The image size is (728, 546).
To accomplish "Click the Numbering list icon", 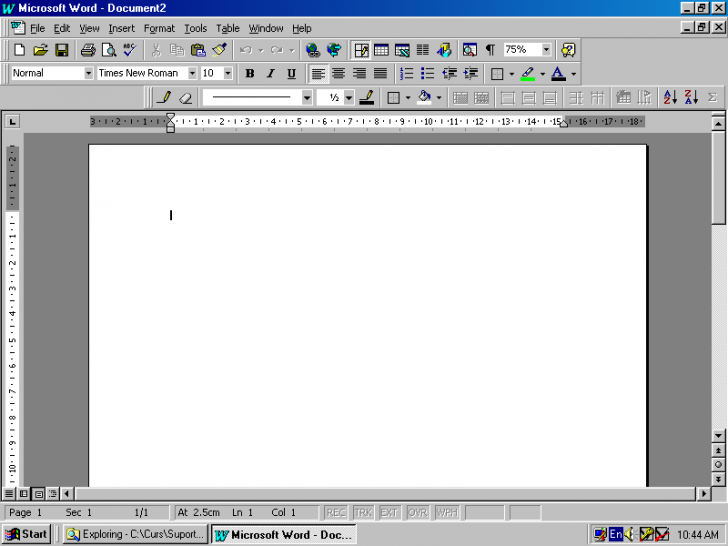I will tap(407, 73).
